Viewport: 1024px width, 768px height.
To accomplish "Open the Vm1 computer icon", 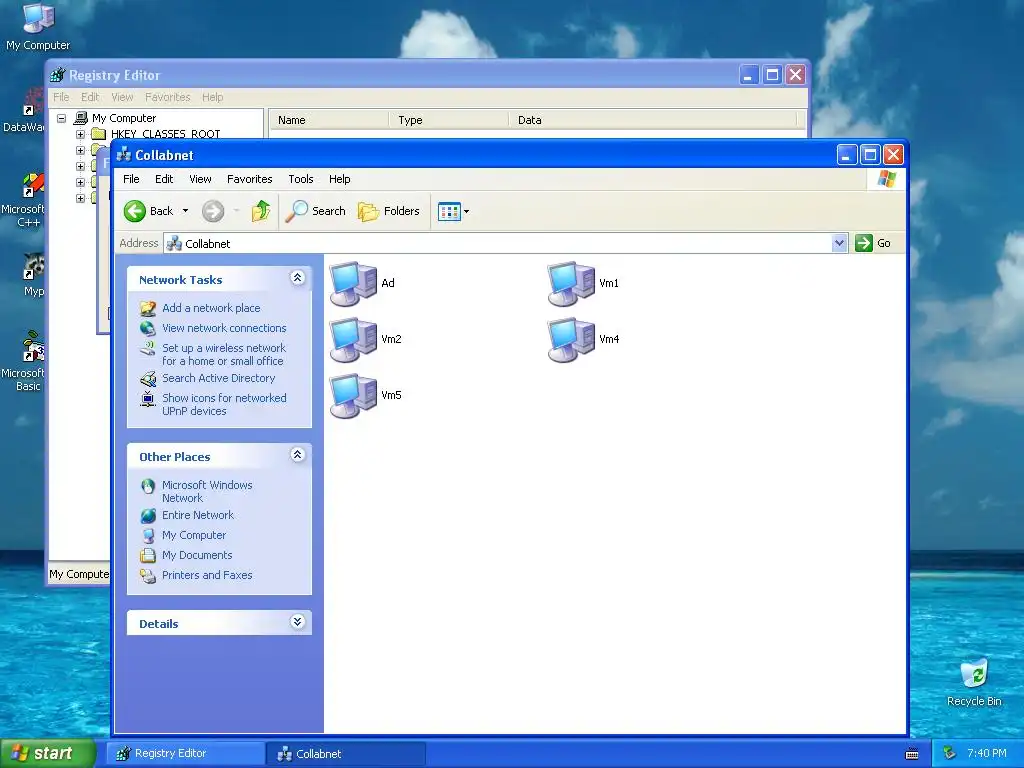I will 571,283.
